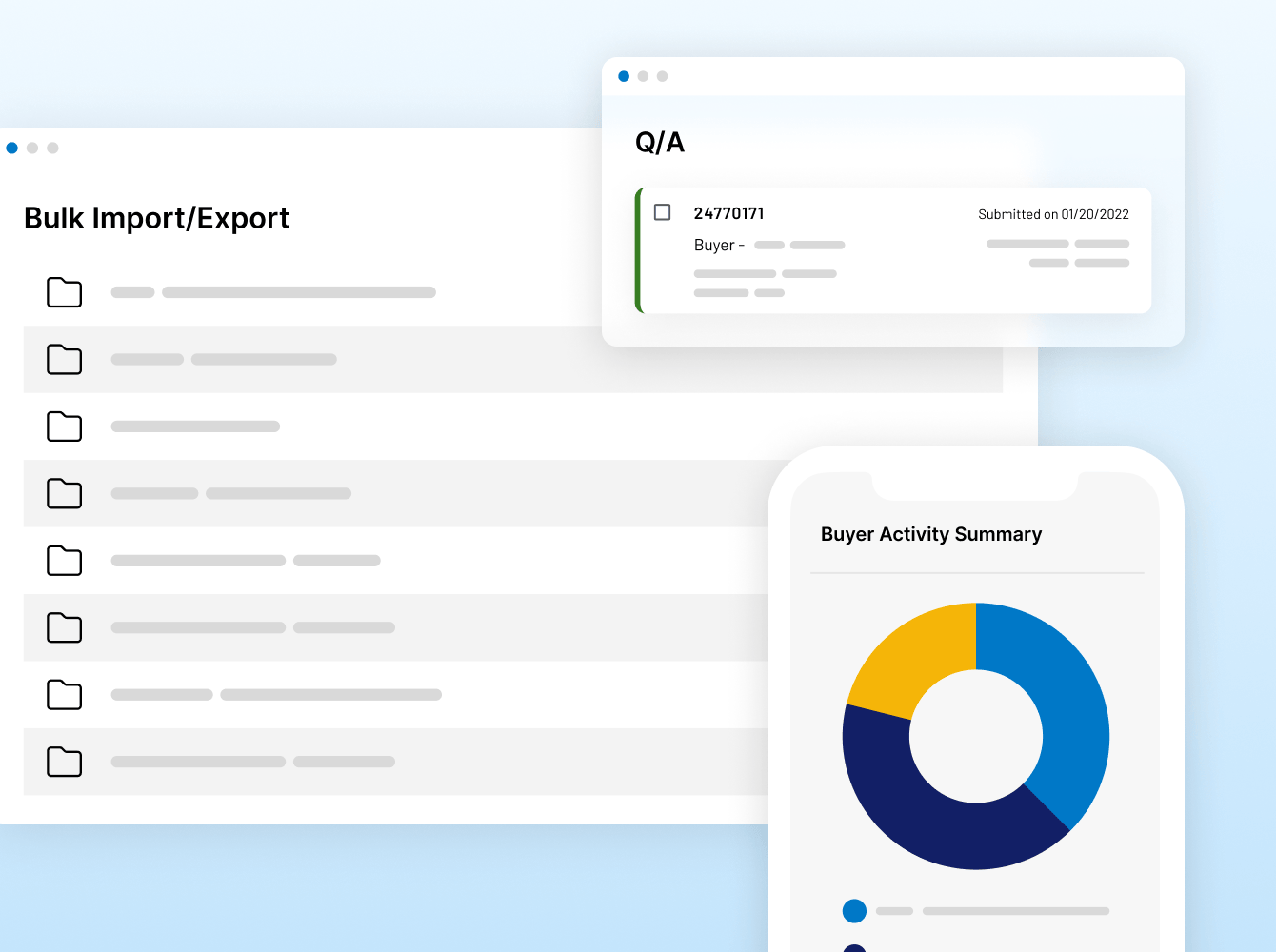This screenshot has height=952, width=1276.
Task: Open the fifth folder icon
Action: tap(64, 561)
